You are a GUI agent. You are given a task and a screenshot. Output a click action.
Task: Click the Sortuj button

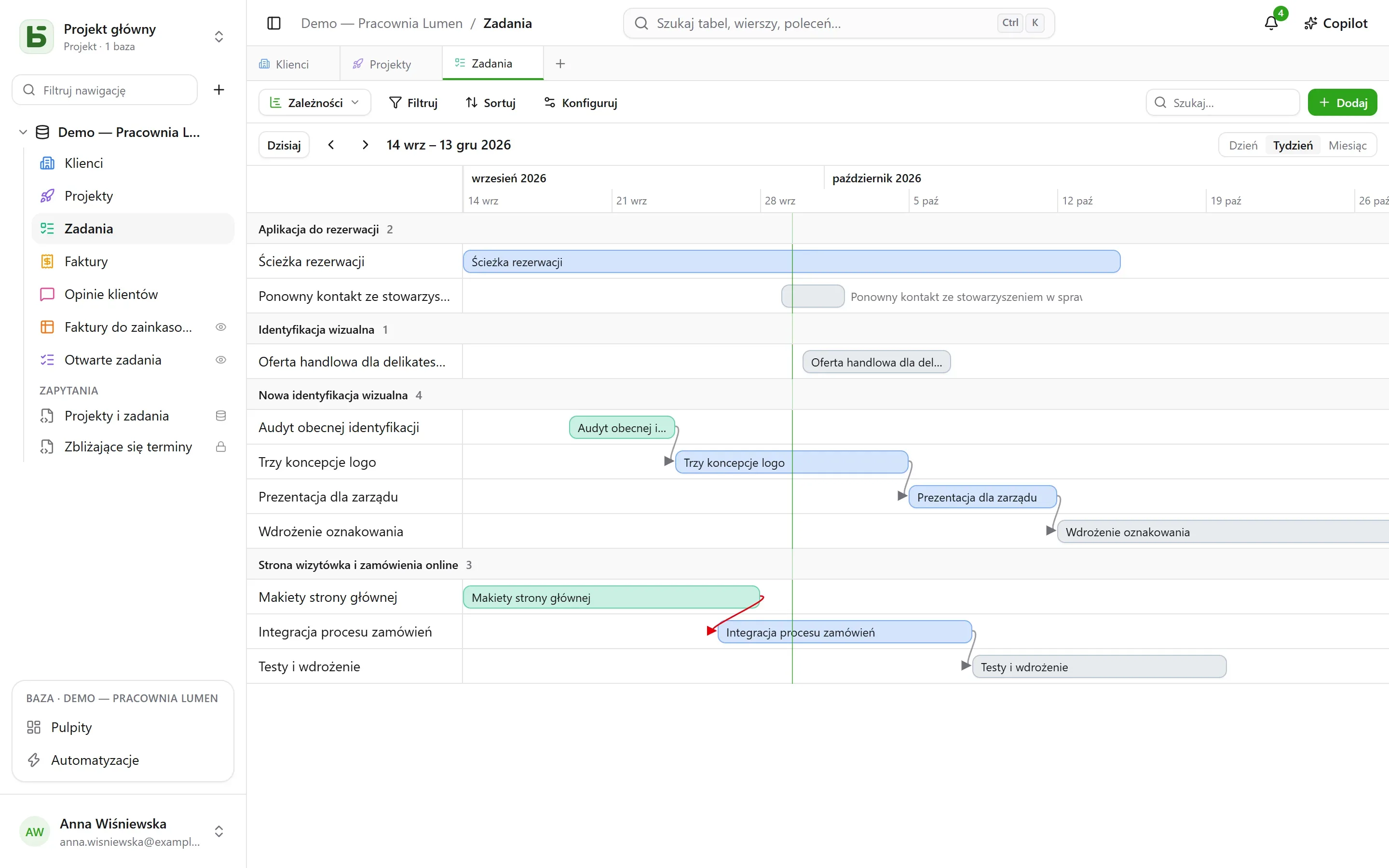[x=491, y=103]
